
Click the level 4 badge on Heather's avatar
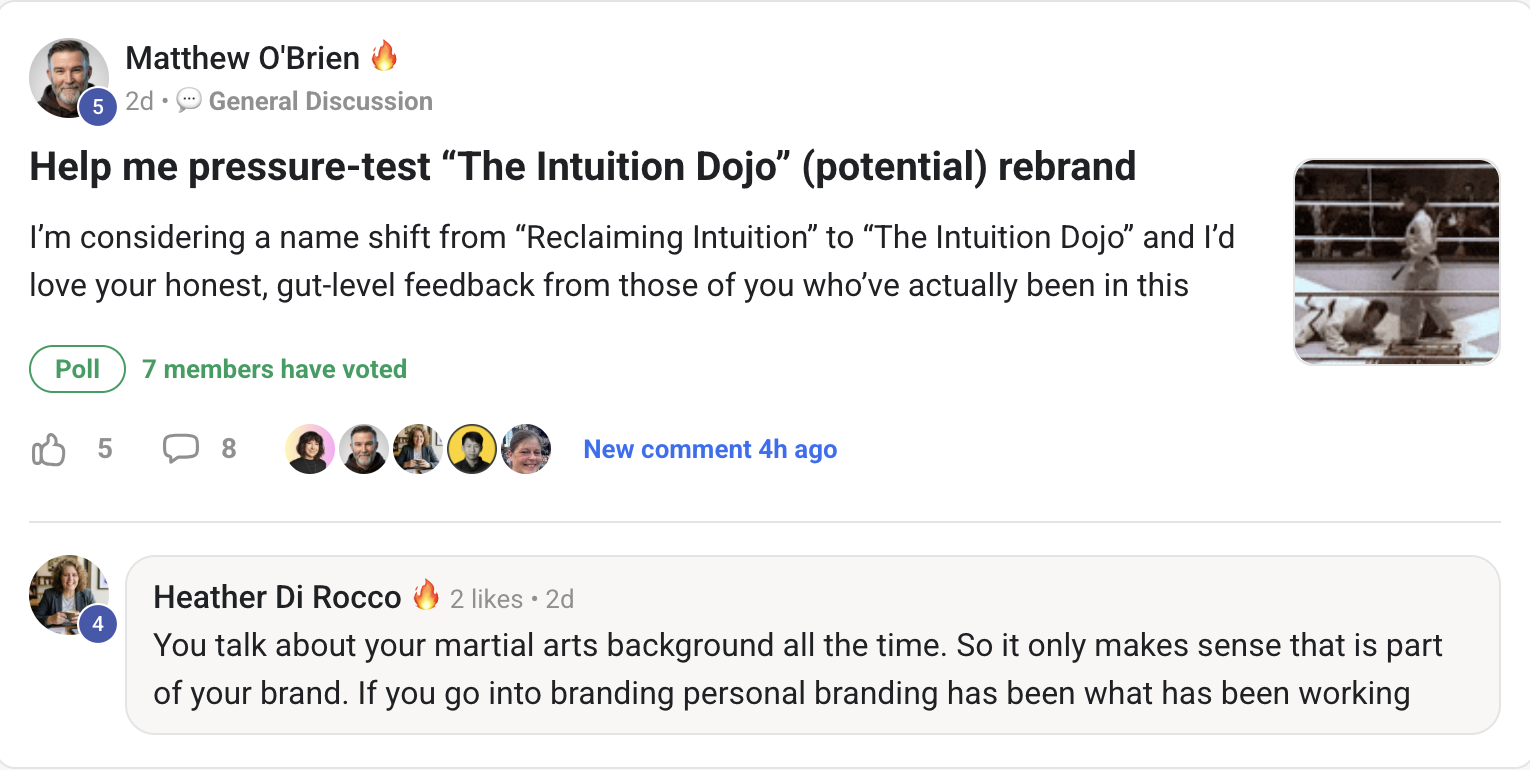pyautogui.click(x=97, y=624)
